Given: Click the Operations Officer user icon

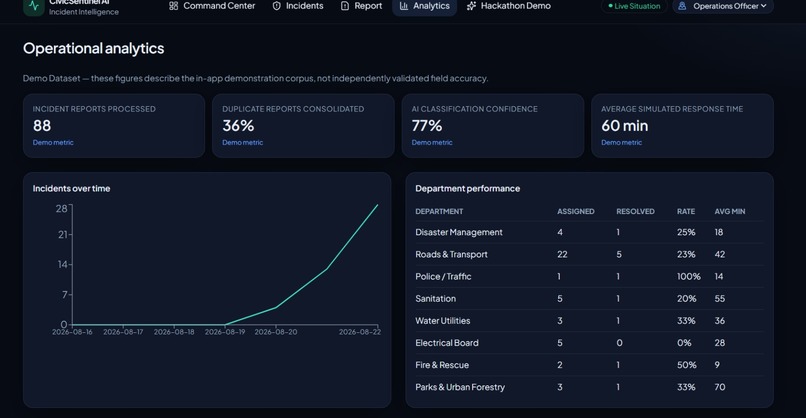Looking at the screenshot, I should click(682, 6).
